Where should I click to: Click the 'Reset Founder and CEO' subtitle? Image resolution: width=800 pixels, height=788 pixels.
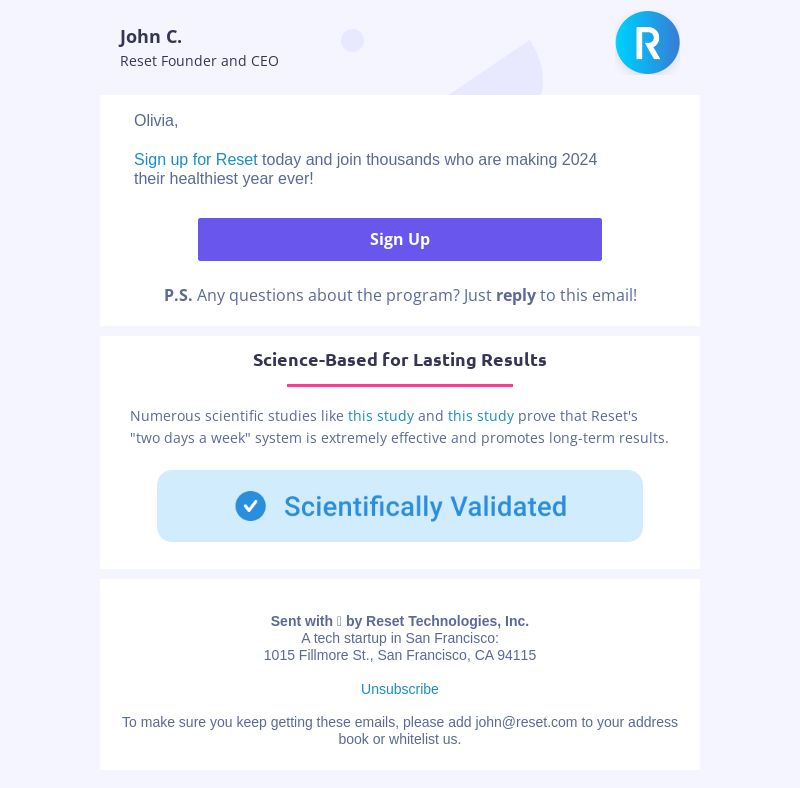pyautogui.click(x=199, y=61)
